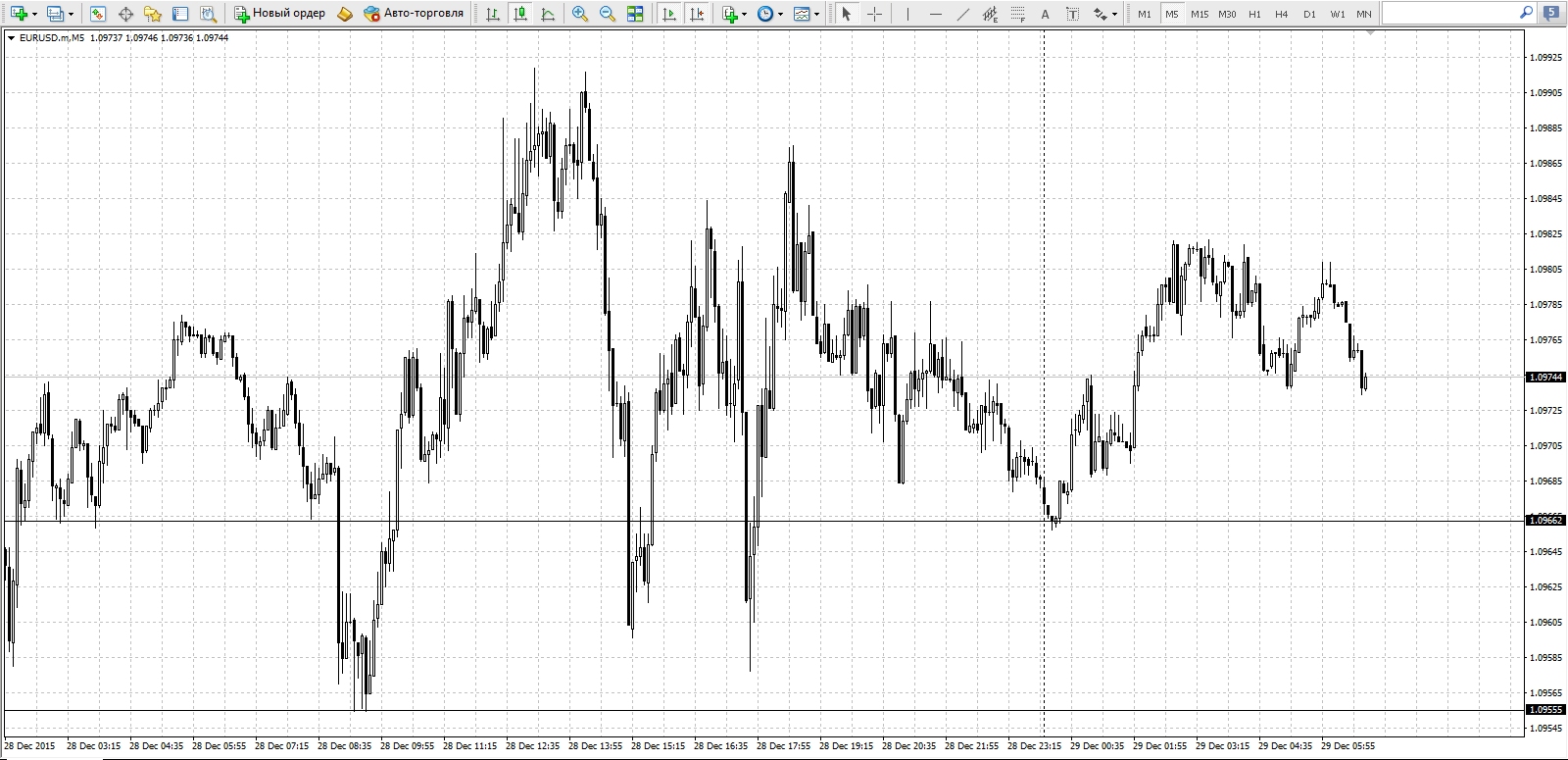Viewport: 1568px width, 760px height.
Task: Open the Indicators list icon
Action: 729,14
